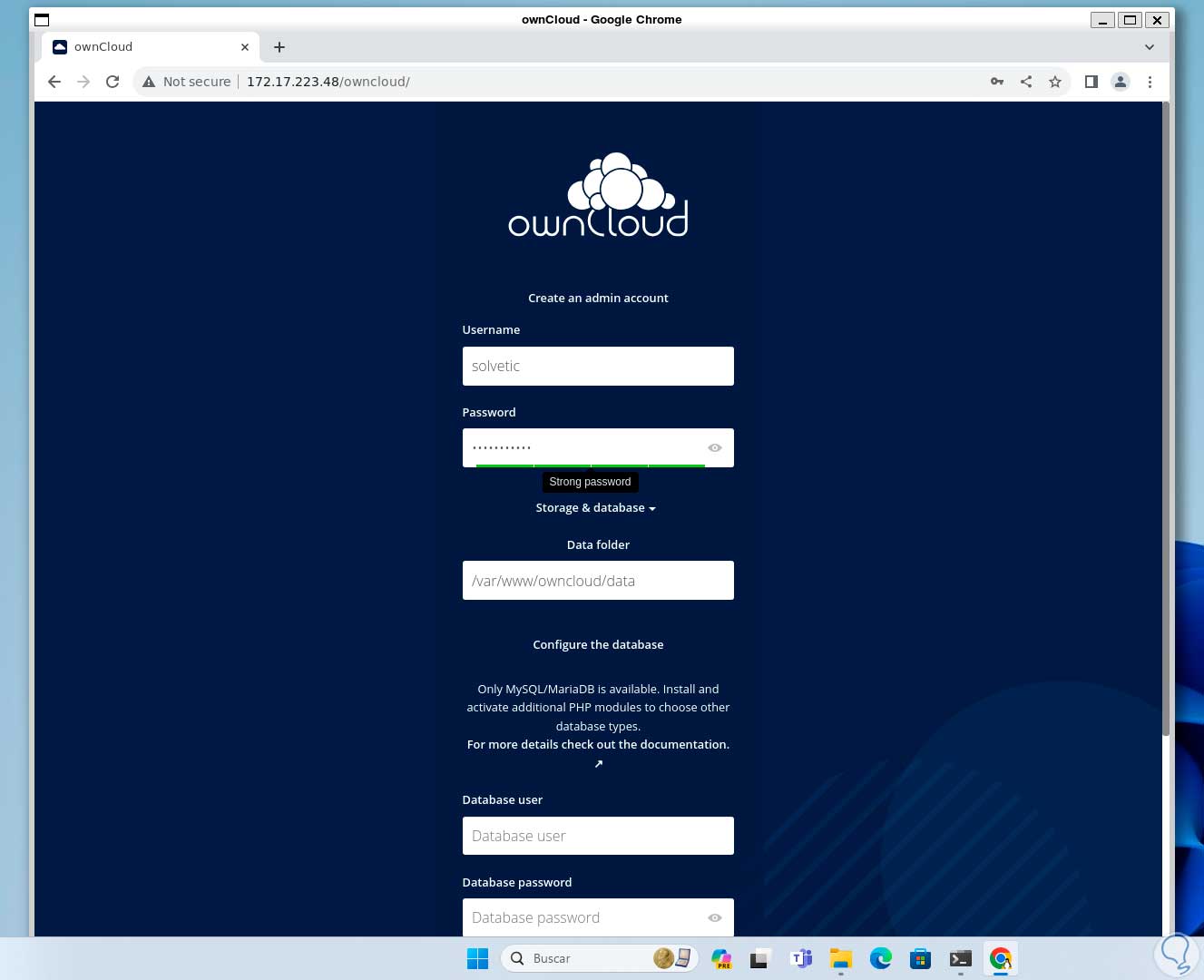This screenshot has width=1204, height=980.
Task: Launch Microsoft Teams from the taskbar
Action: pyautogui.click(x=801, y=958)
